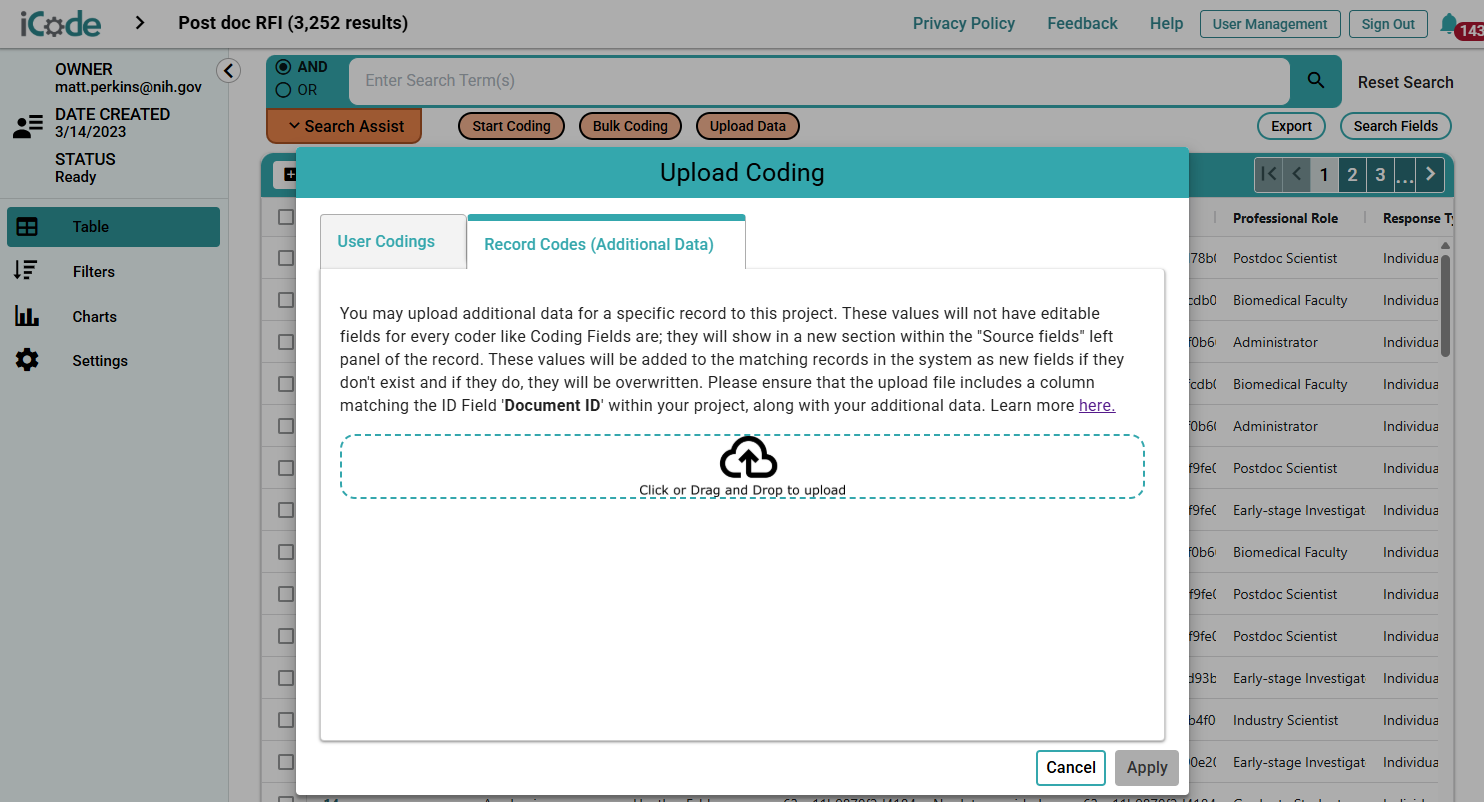Select the OR radio button
This screenshot has width=1484, height=802.
[283, 90]
